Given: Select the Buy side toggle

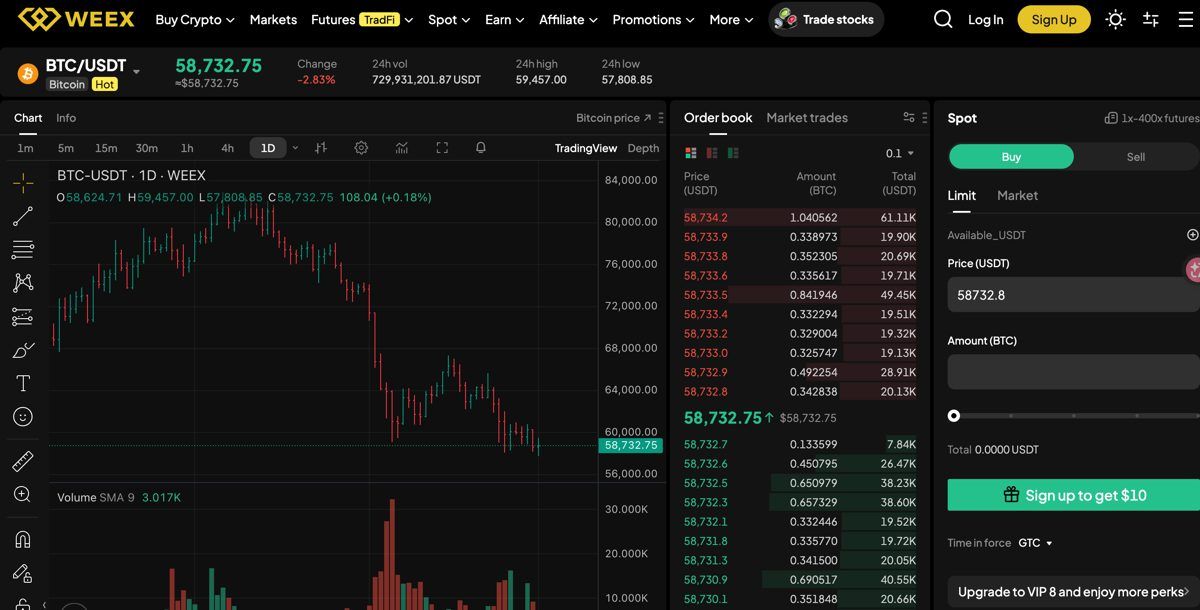Looking at the screenshot, I should [x=1011, y=157].
